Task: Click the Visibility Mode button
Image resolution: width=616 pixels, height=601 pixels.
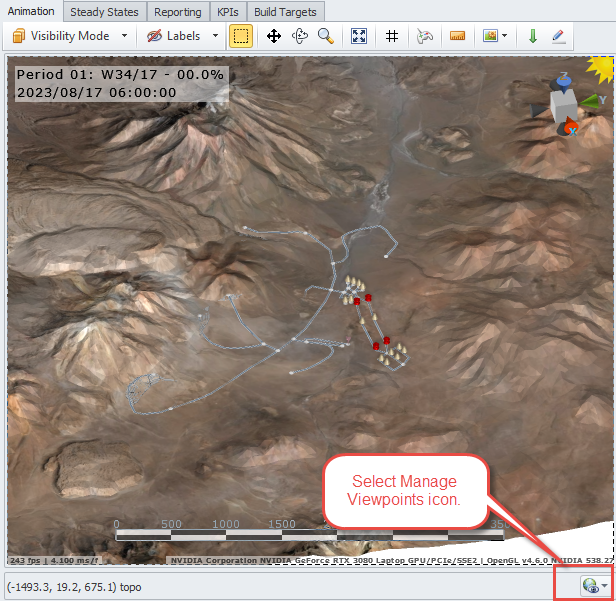Action: 62,36
